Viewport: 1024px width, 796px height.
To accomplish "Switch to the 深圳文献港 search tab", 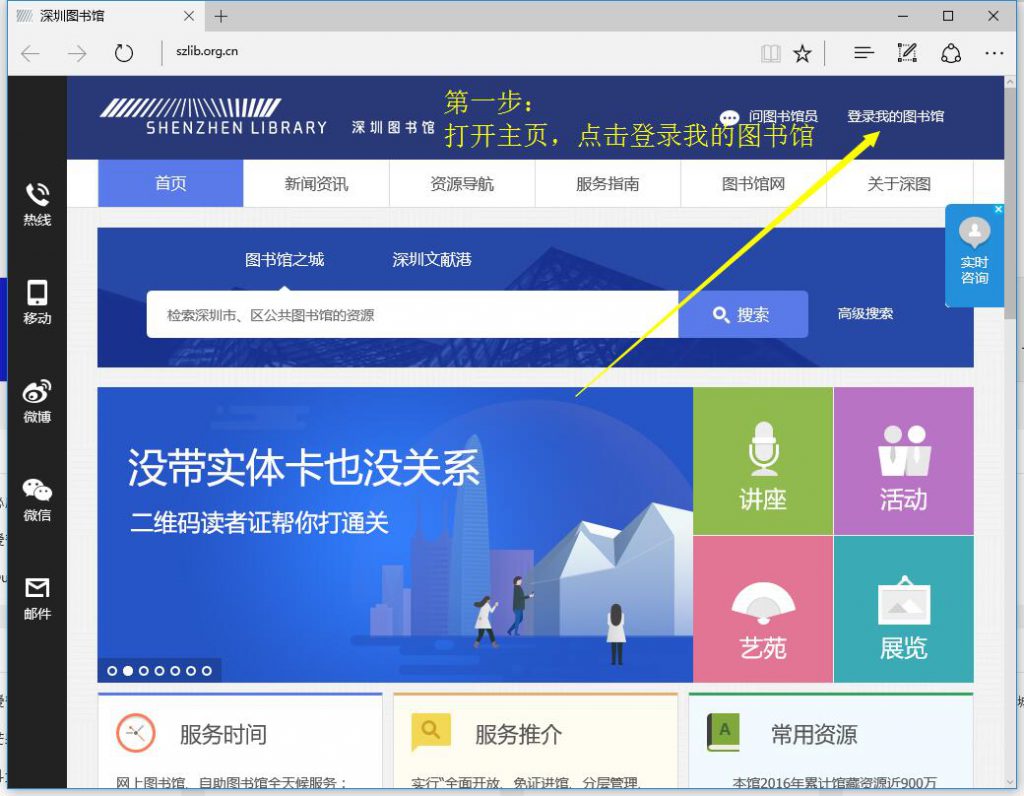I will pos(431,260).
